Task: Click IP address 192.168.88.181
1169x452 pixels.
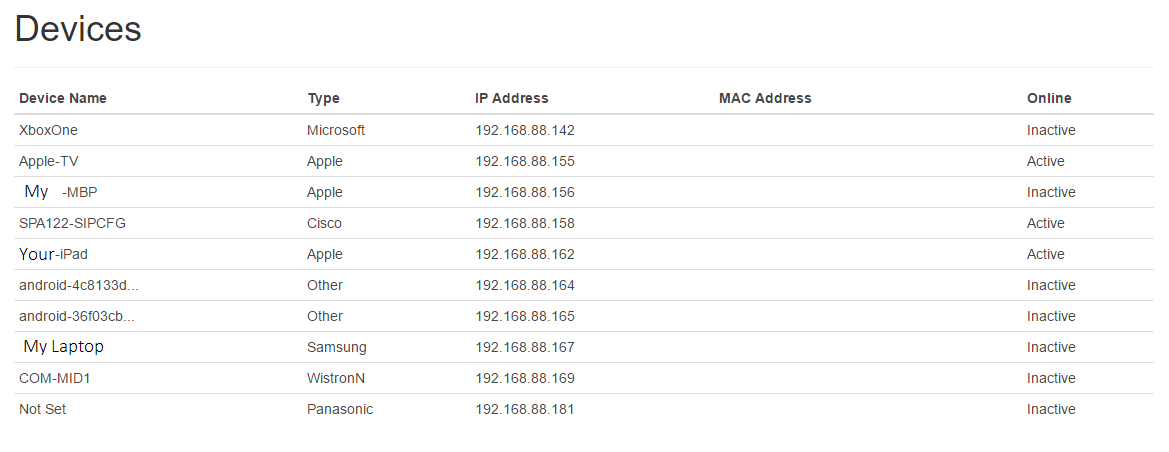Action: [x=525, y=409]
